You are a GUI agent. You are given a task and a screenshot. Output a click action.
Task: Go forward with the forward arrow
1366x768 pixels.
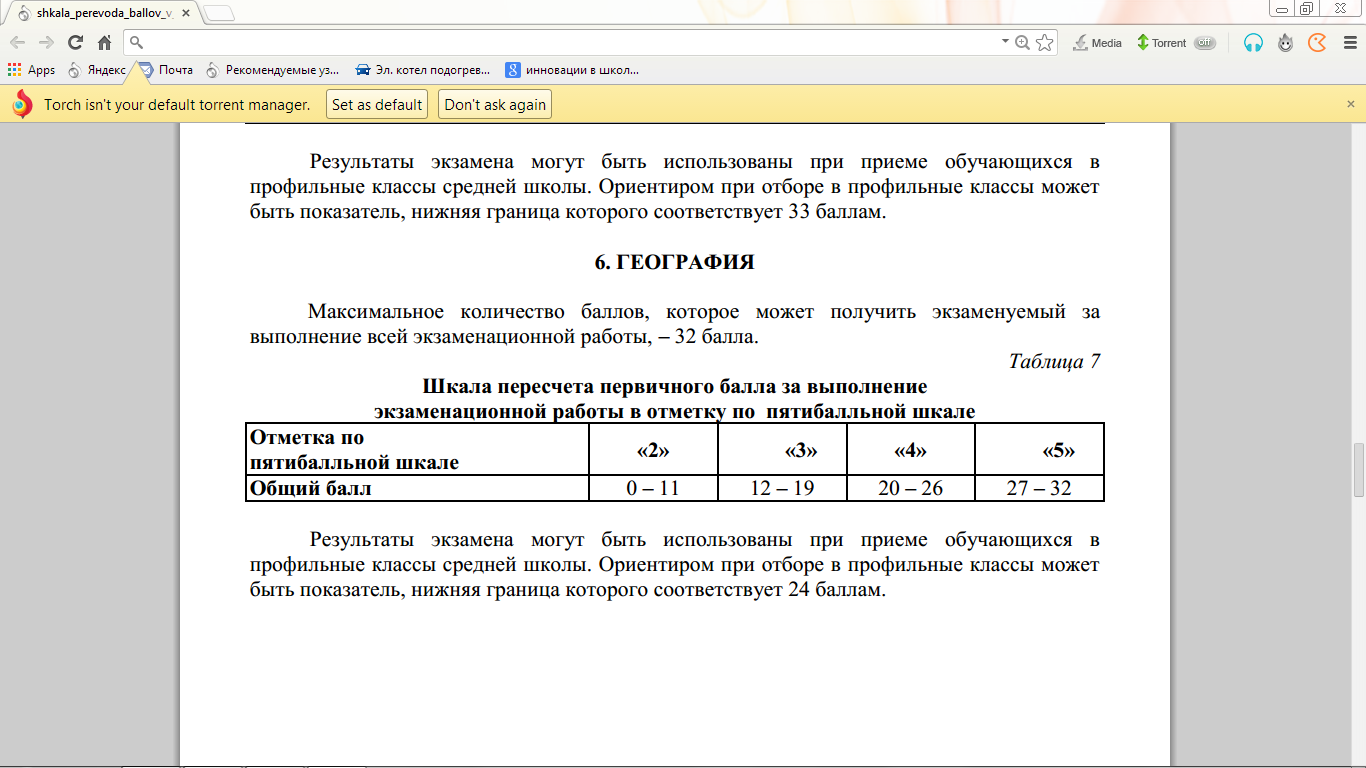[46, 43]
